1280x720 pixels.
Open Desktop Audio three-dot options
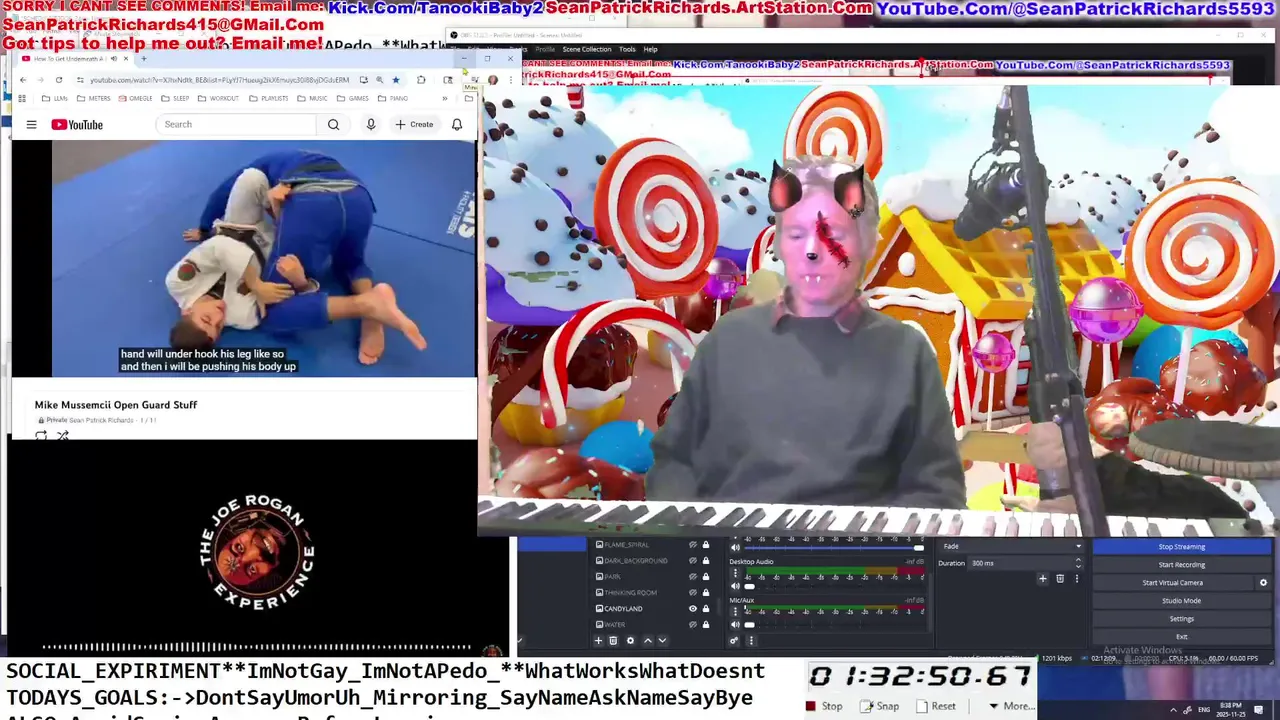735,573
